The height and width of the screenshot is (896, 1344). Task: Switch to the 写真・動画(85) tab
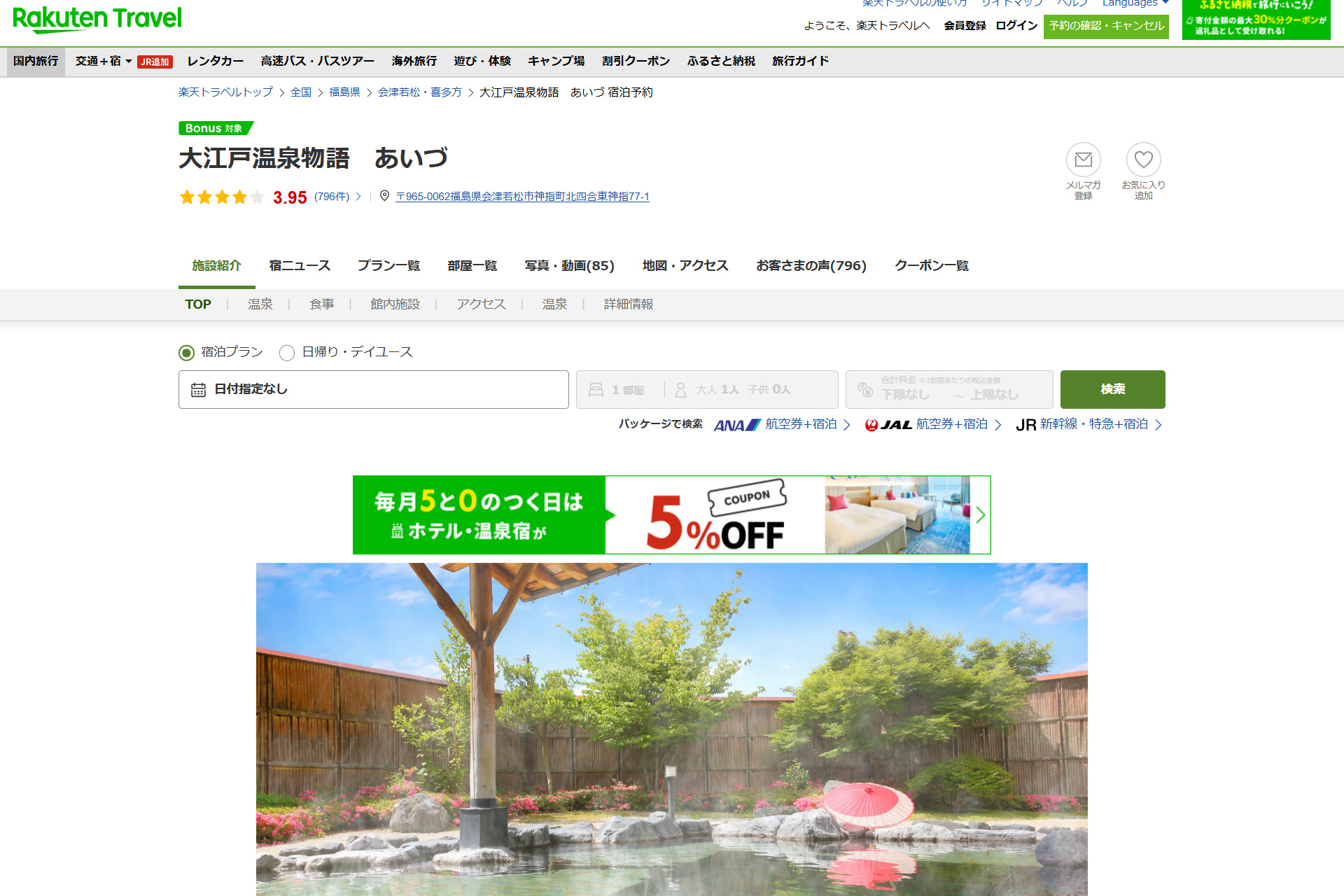[x=569, y=265]
